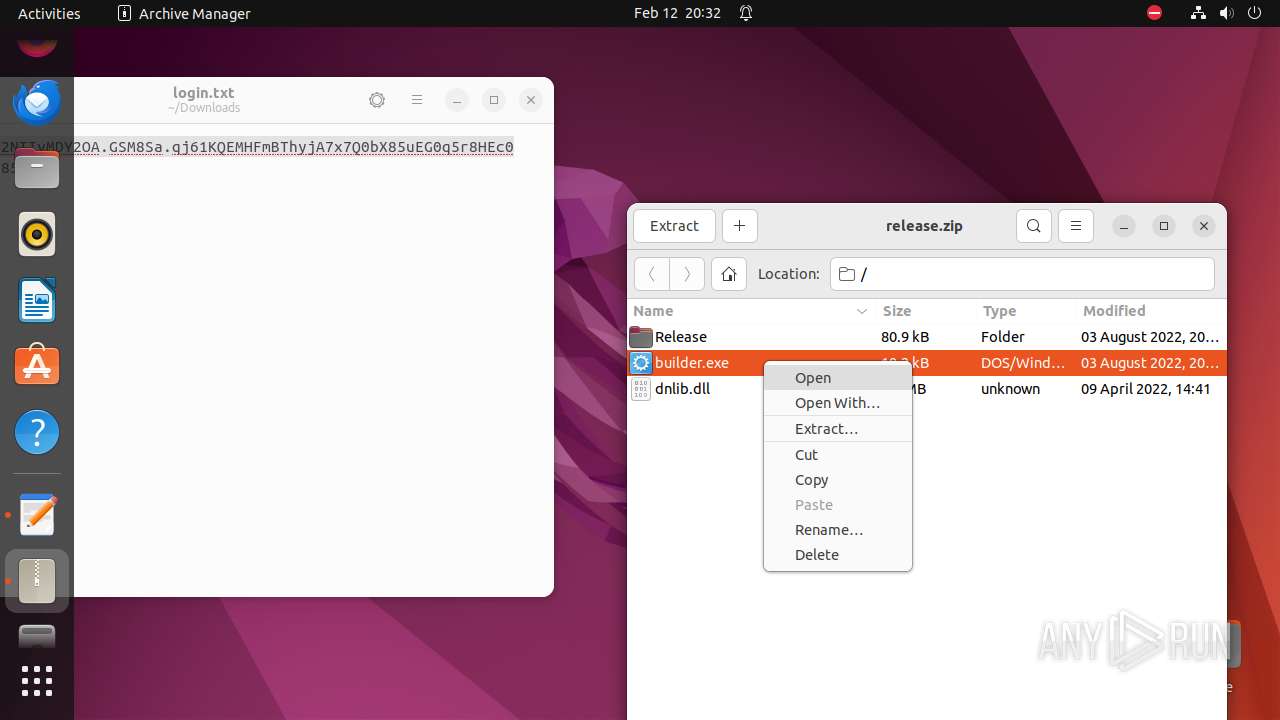This screenshot has width=1280, height=720.
Task: Sort archive list by Size column
Action: pos(926,311)
